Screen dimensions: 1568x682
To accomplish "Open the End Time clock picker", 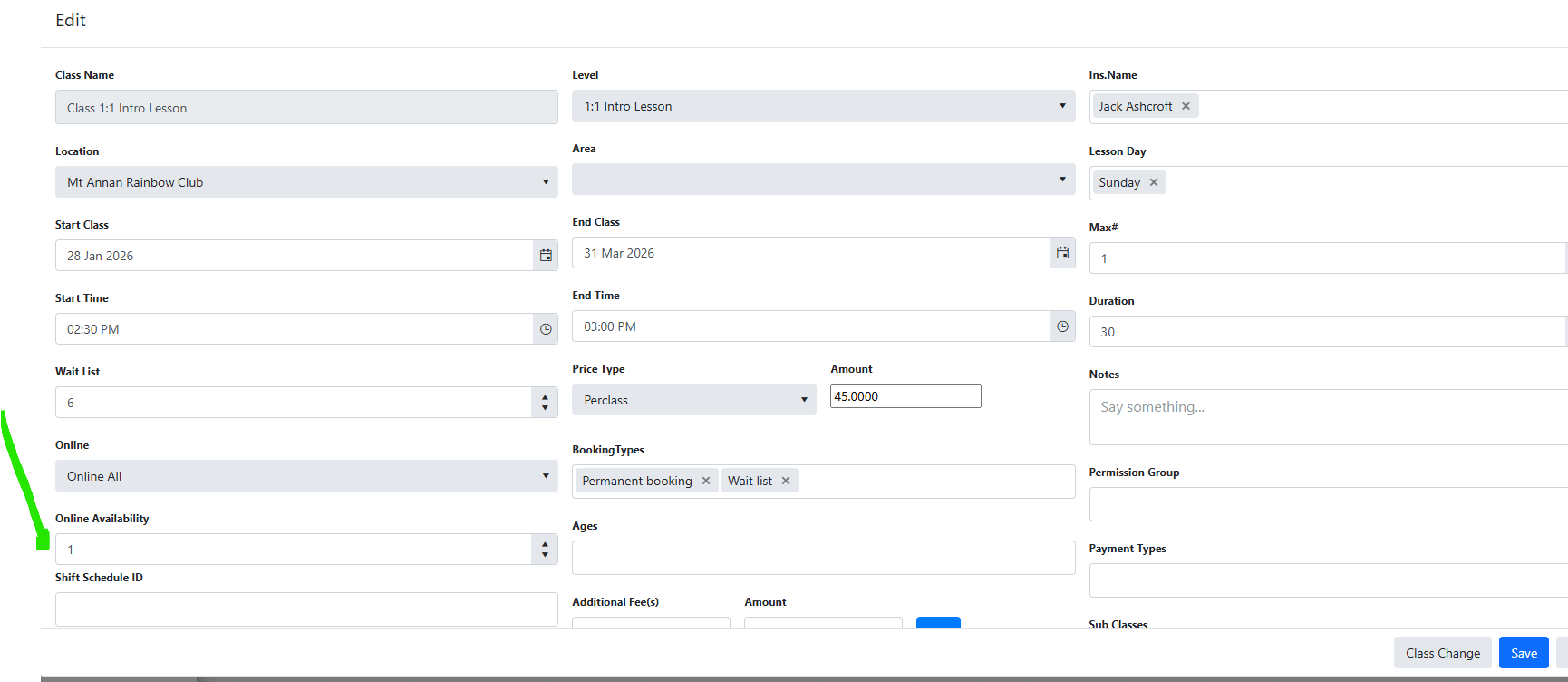I will tap(1062, 326).
